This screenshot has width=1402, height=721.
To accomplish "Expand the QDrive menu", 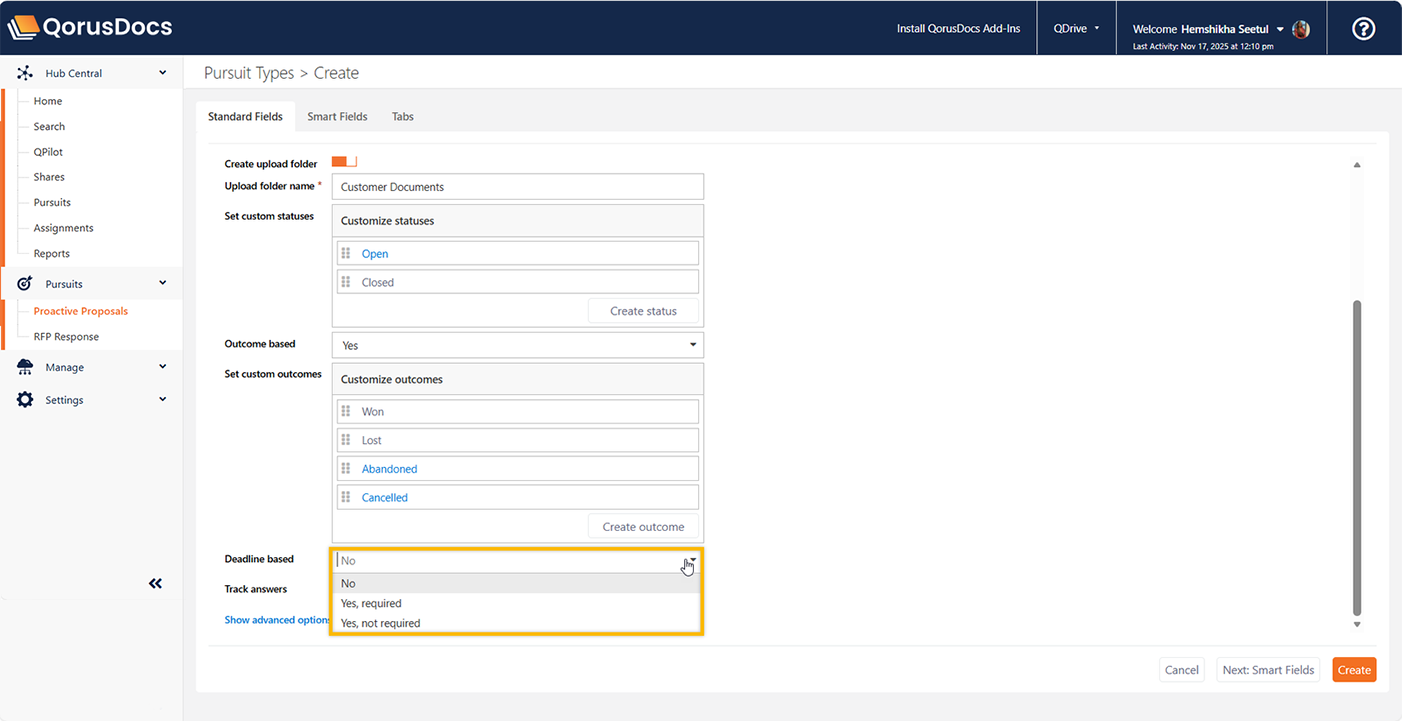I will pyautogui.click(x=1076, y=29).
